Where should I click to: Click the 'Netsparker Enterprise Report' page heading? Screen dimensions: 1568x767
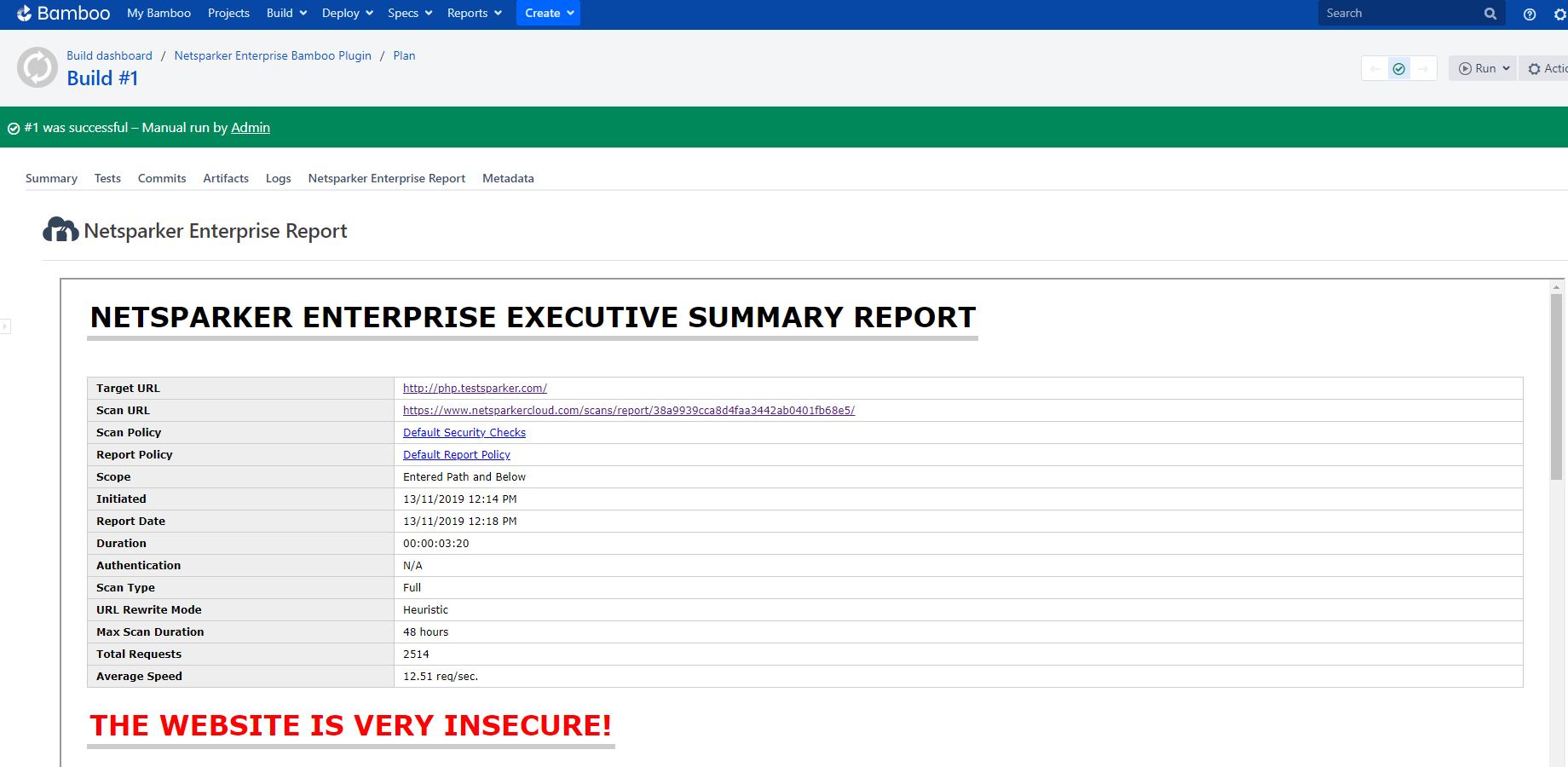coord(216,231)
